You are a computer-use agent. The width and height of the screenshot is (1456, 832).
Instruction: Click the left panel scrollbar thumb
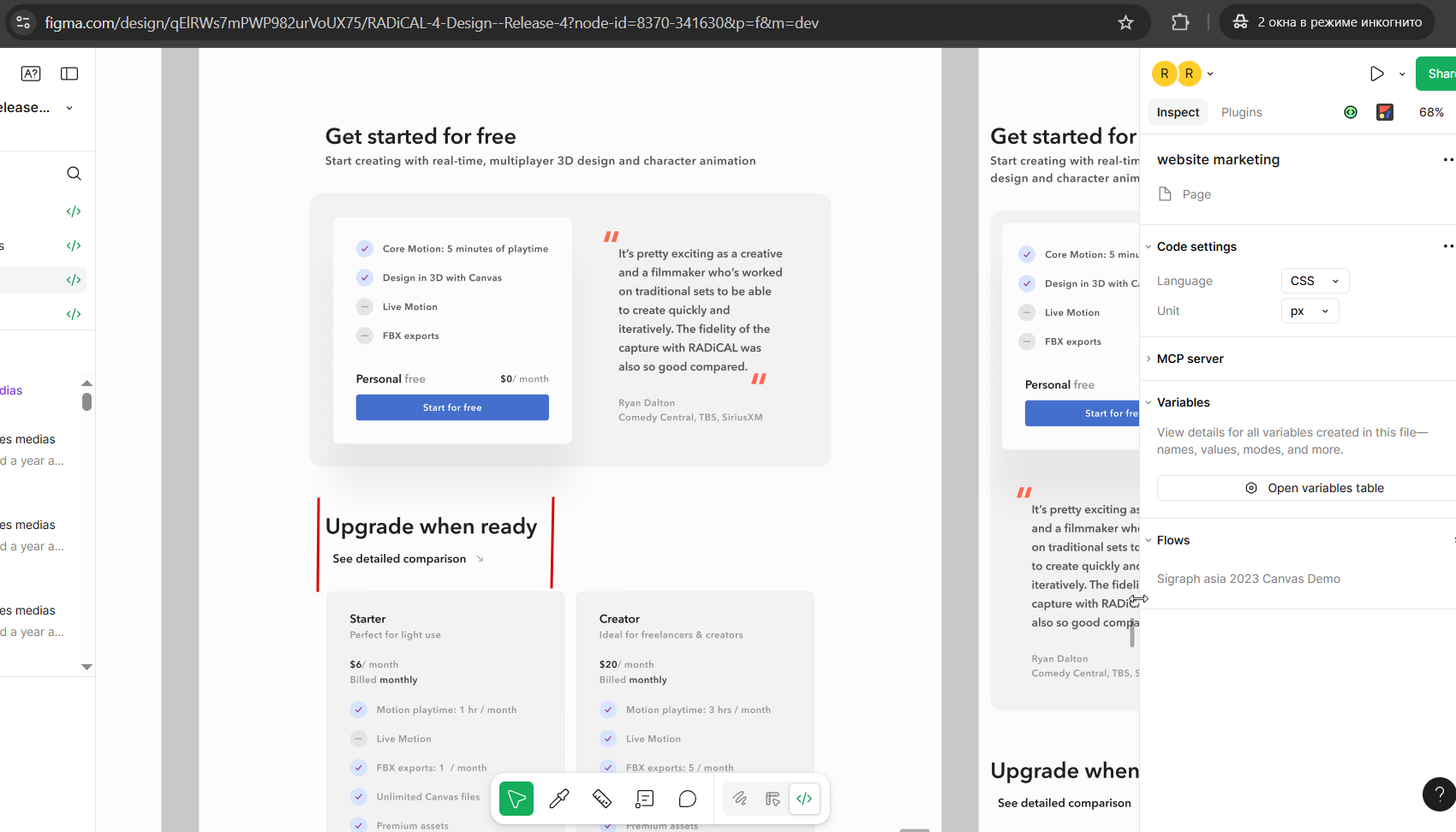[x=87, y=401]
